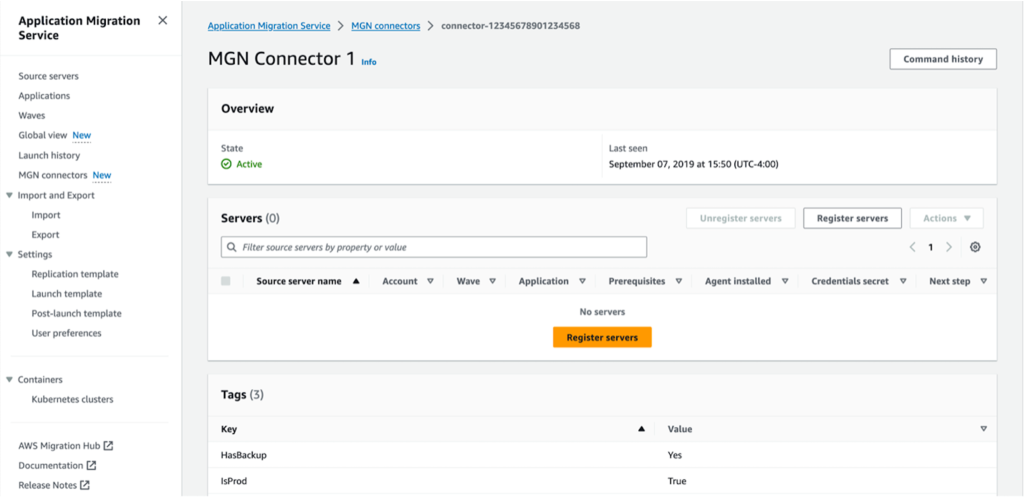This screenshot has width=1024, height=497.
Task: Close the Application Migration Service side panel
Action: (163, 21)
